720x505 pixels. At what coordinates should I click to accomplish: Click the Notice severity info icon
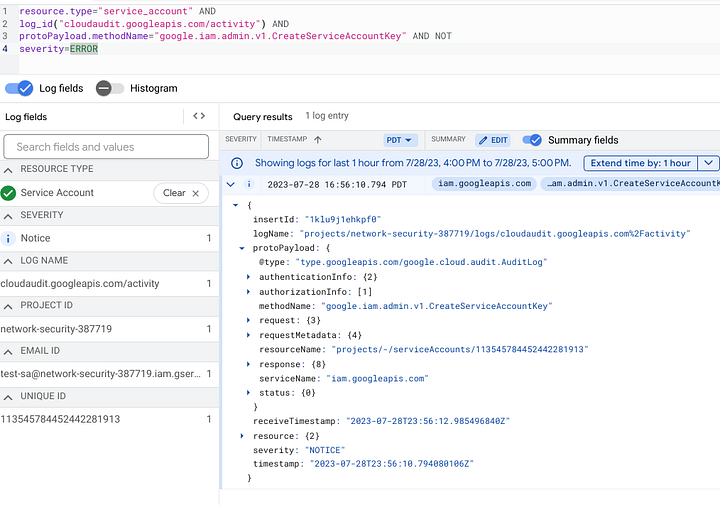point(9,238)
